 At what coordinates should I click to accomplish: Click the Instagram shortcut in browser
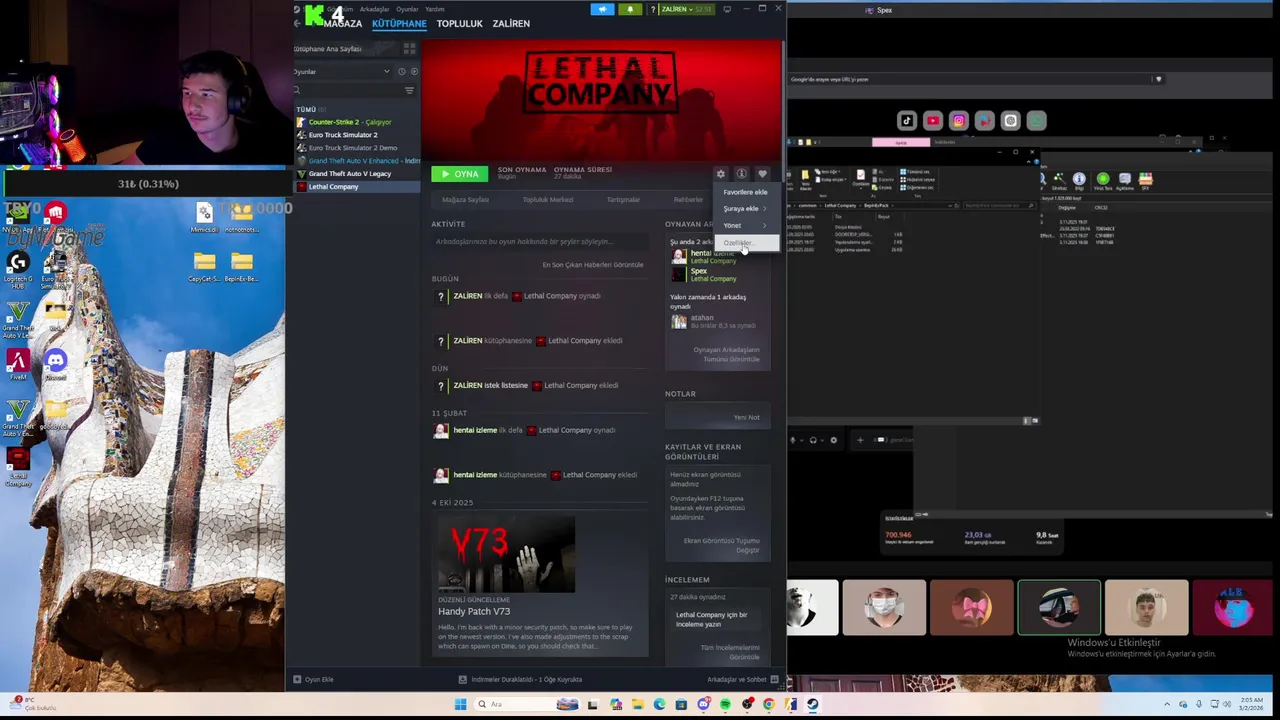959,121
